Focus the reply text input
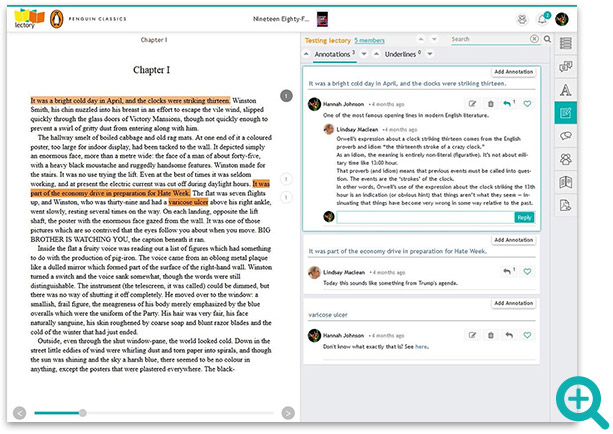The width and height of the screenshot is (613, 434). coord(425,217)
